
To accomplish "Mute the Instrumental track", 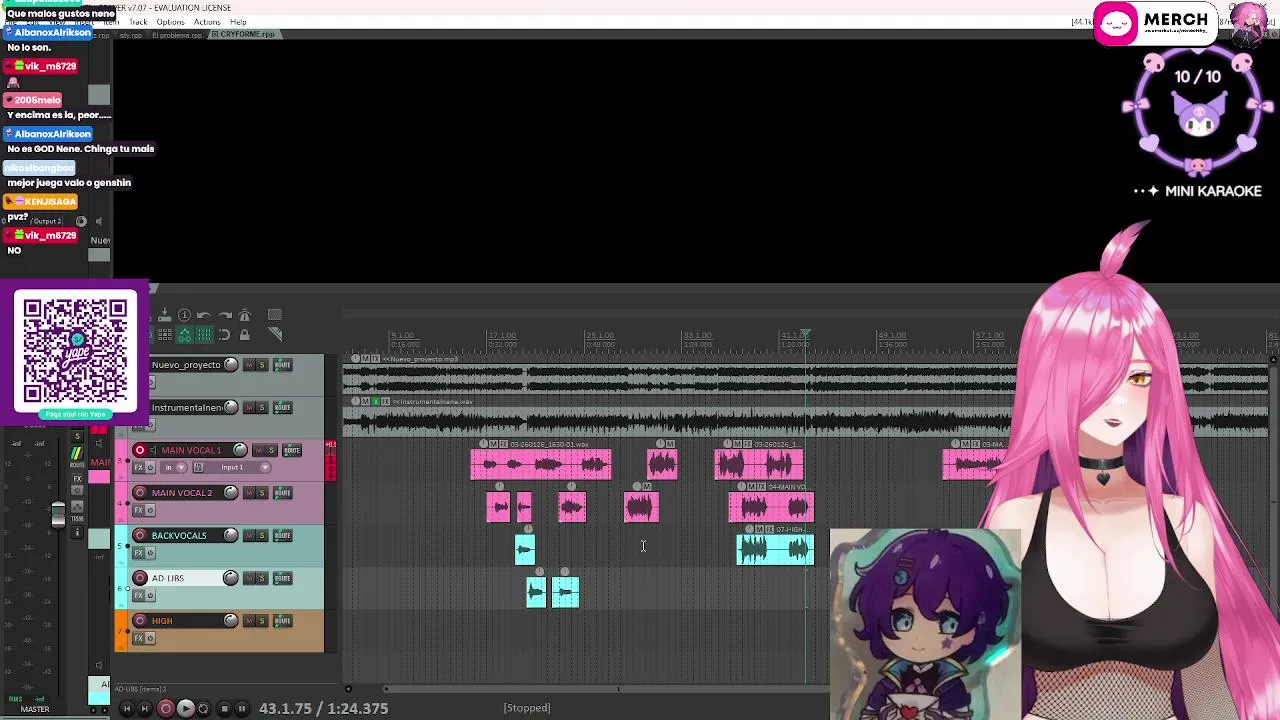I will pyautogui.click(x=249, y=407).
